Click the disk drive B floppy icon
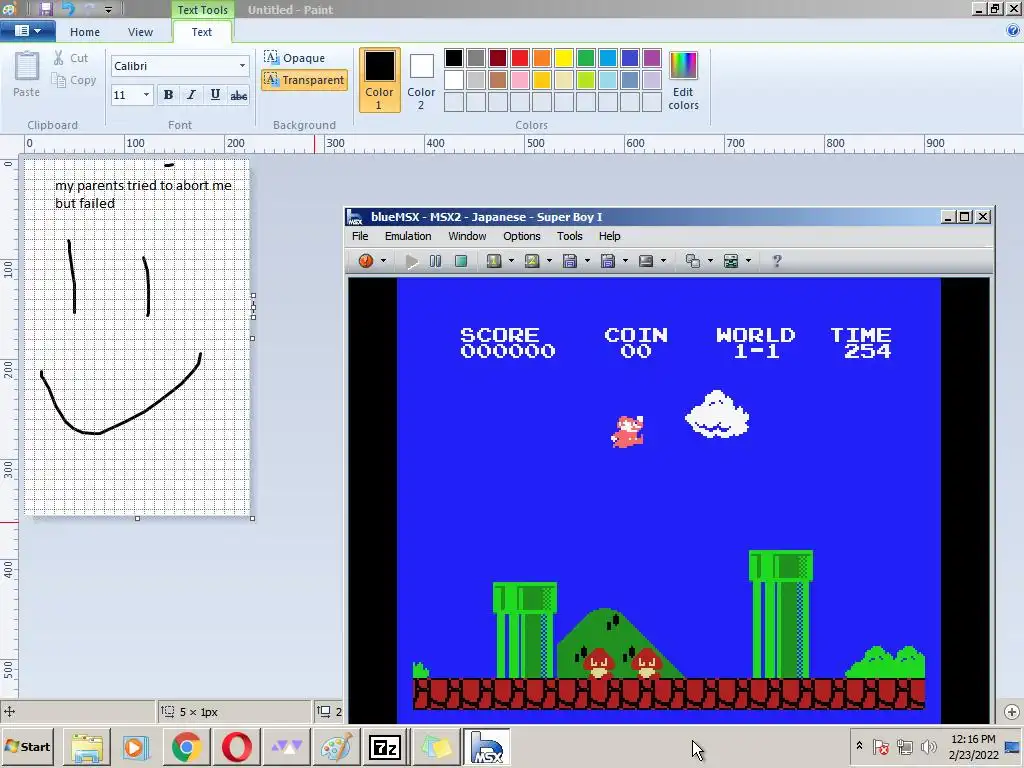 tap(607, 261)
